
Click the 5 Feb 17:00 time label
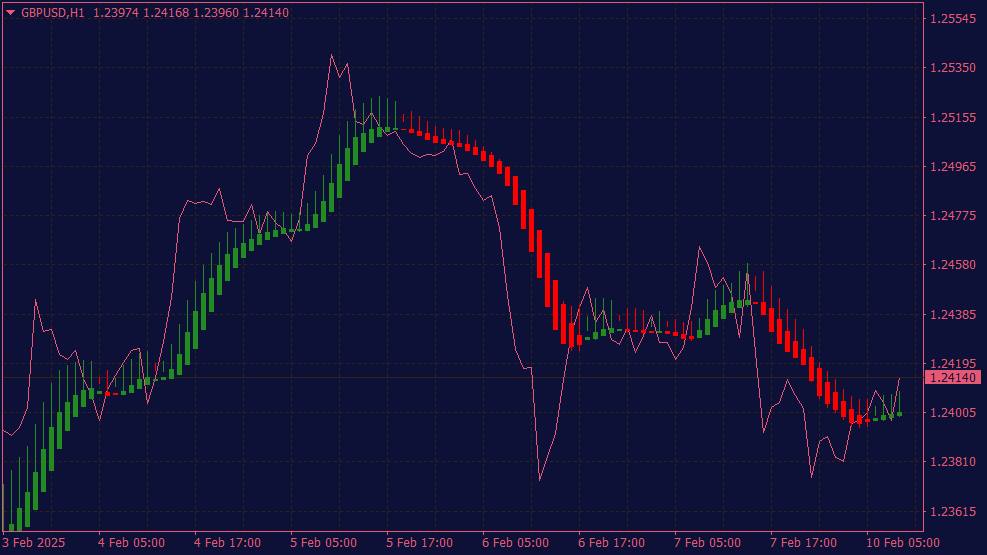coord(419,542)
